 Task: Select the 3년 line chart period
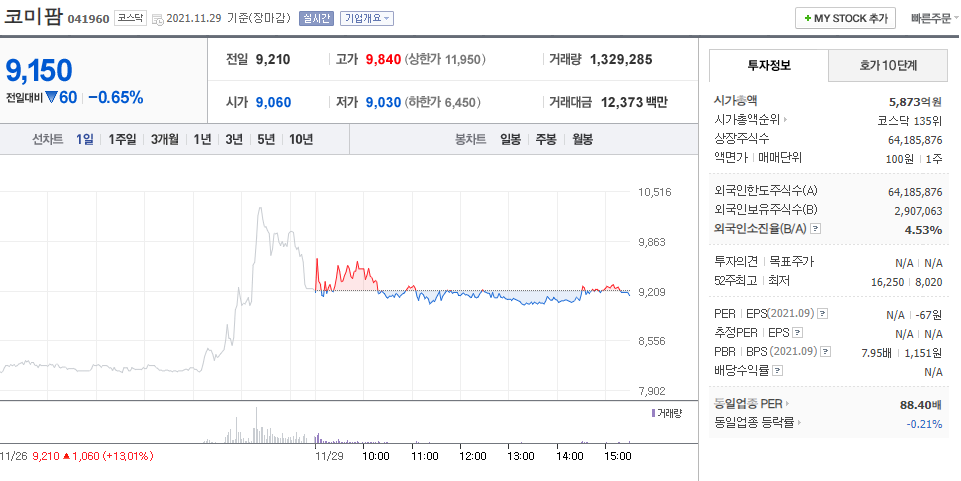[234, 139]
